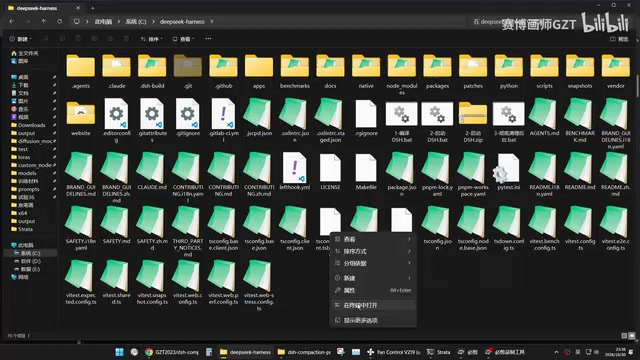Image resolution: width=640 pixels, height=360 pixels.
Task: Expand 分组依据 submenu in context menu
Action: tap(373, 263)
